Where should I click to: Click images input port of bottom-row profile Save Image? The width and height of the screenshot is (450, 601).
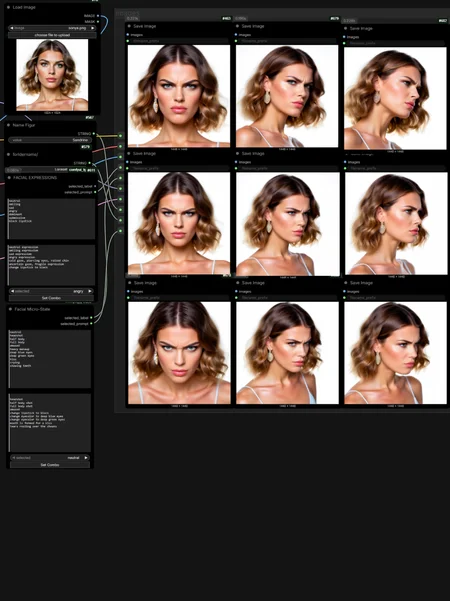(x=344, y=292)
